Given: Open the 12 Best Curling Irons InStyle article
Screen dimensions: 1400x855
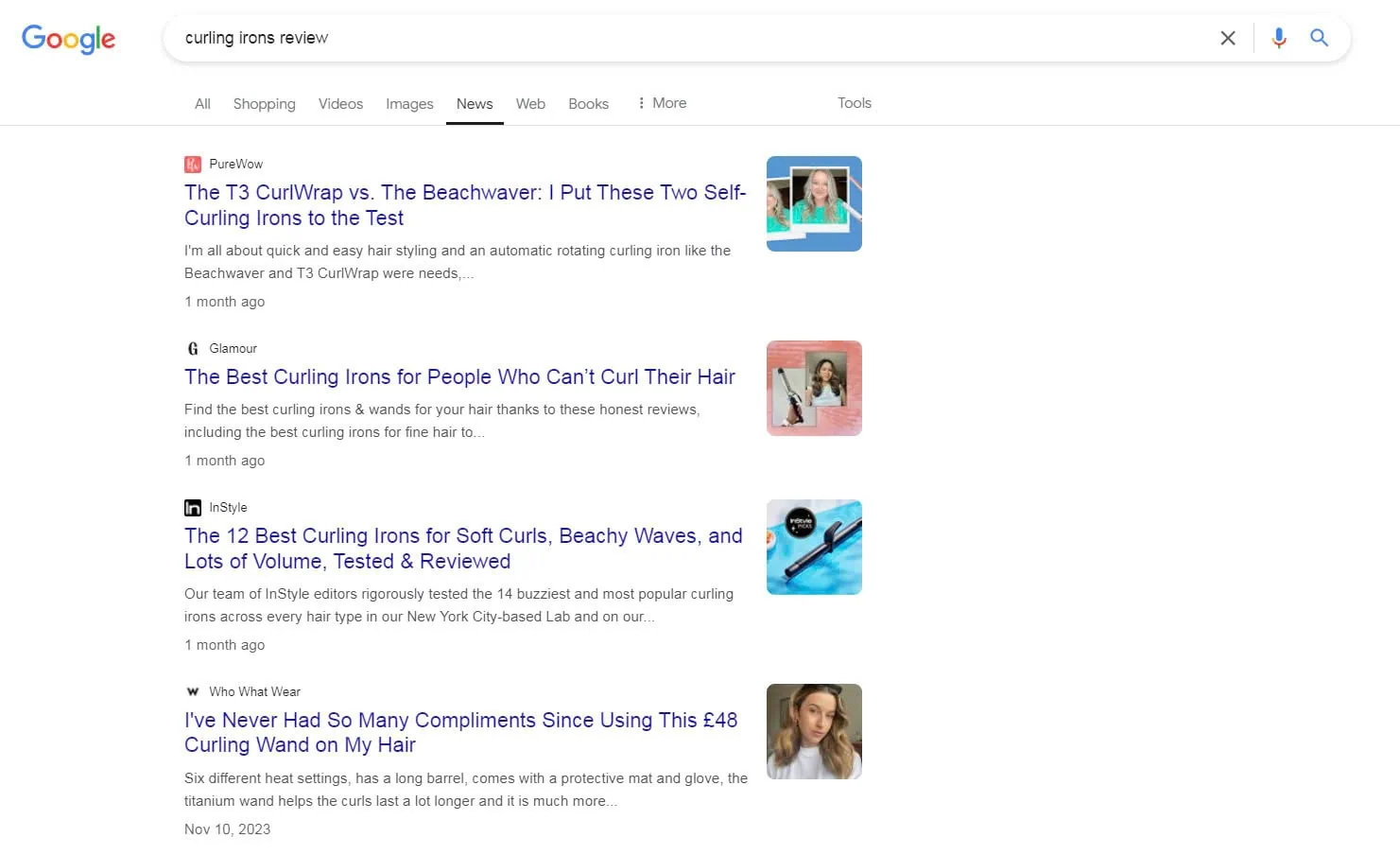Looking at the screenshot, I should click(x=463, y=549).
